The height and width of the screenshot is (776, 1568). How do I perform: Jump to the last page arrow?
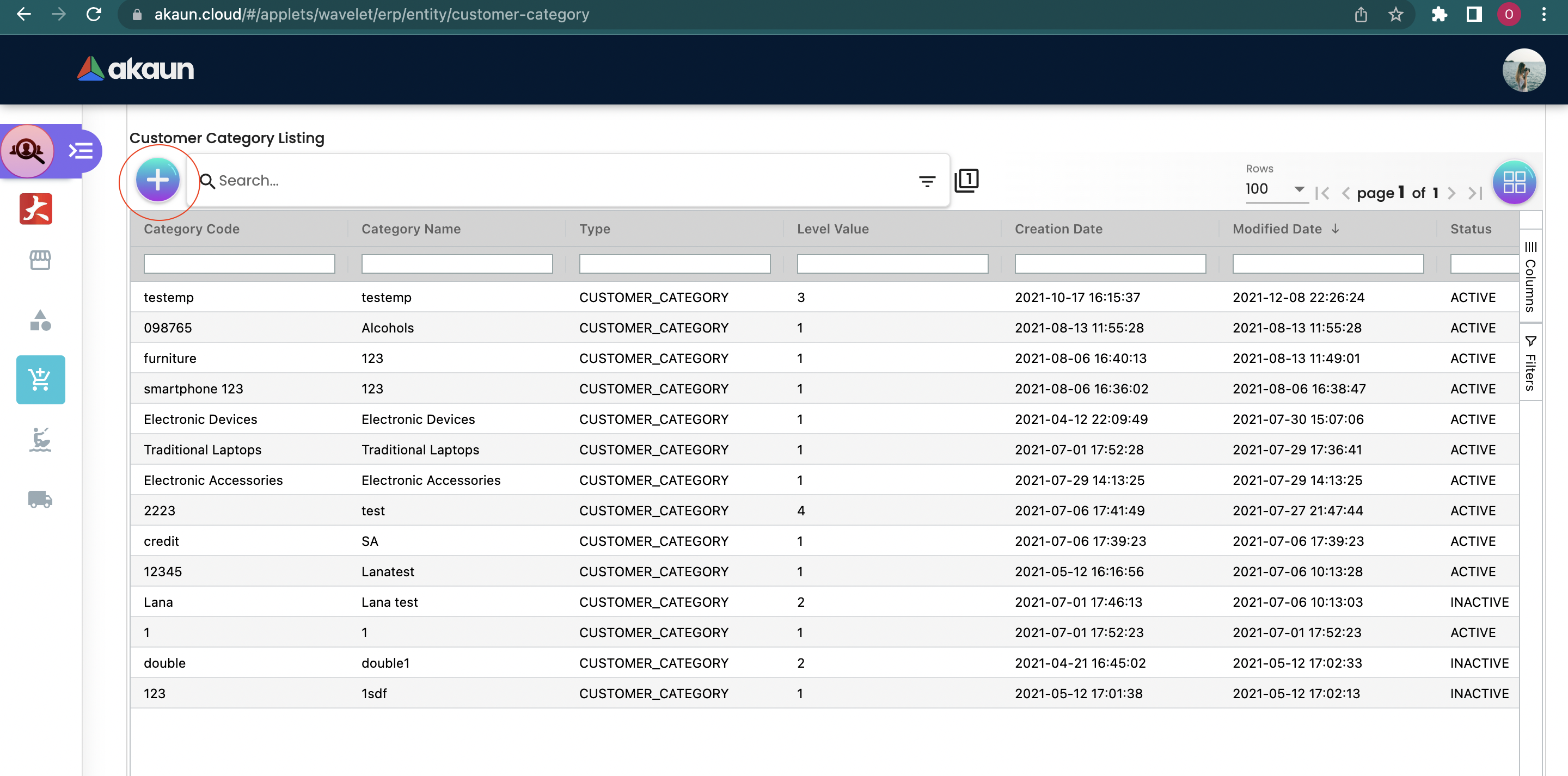1475,194
